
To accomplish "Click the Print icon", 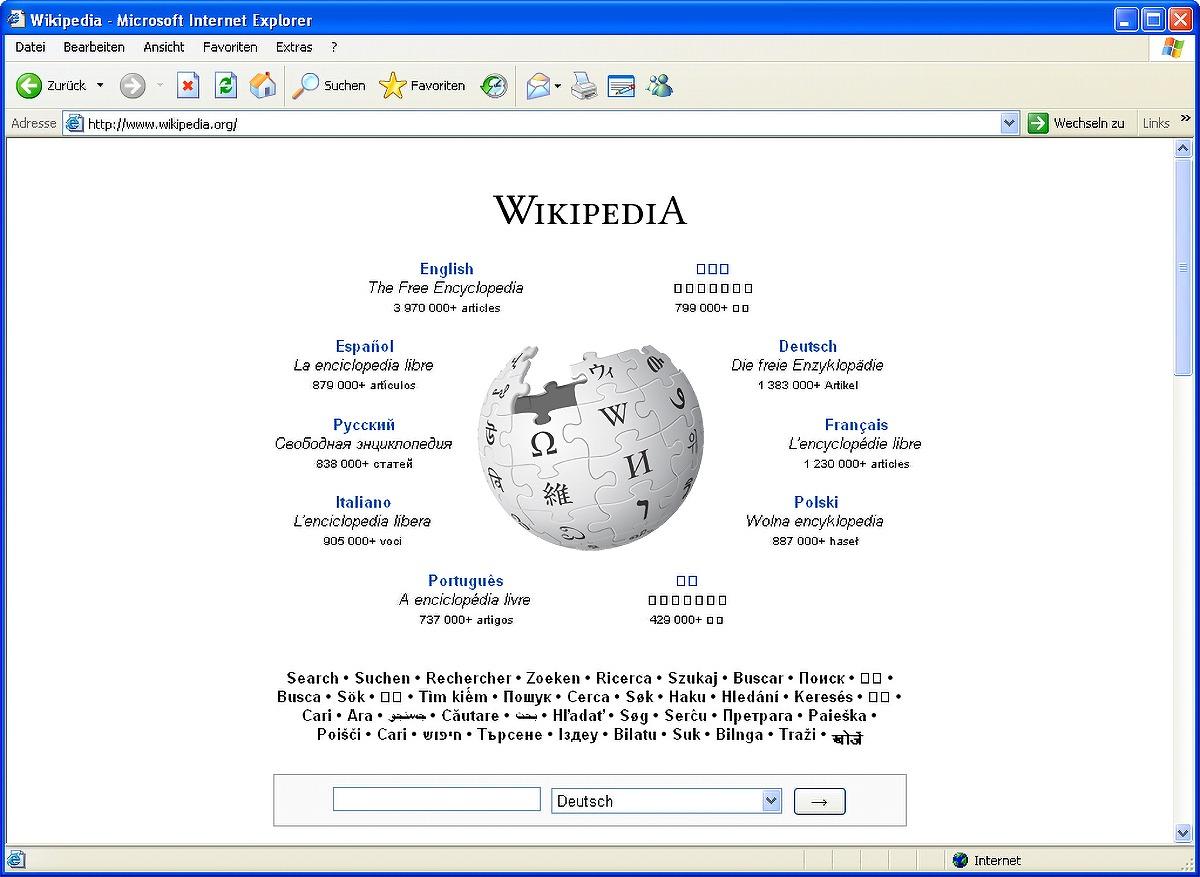I will click(584, 85).
